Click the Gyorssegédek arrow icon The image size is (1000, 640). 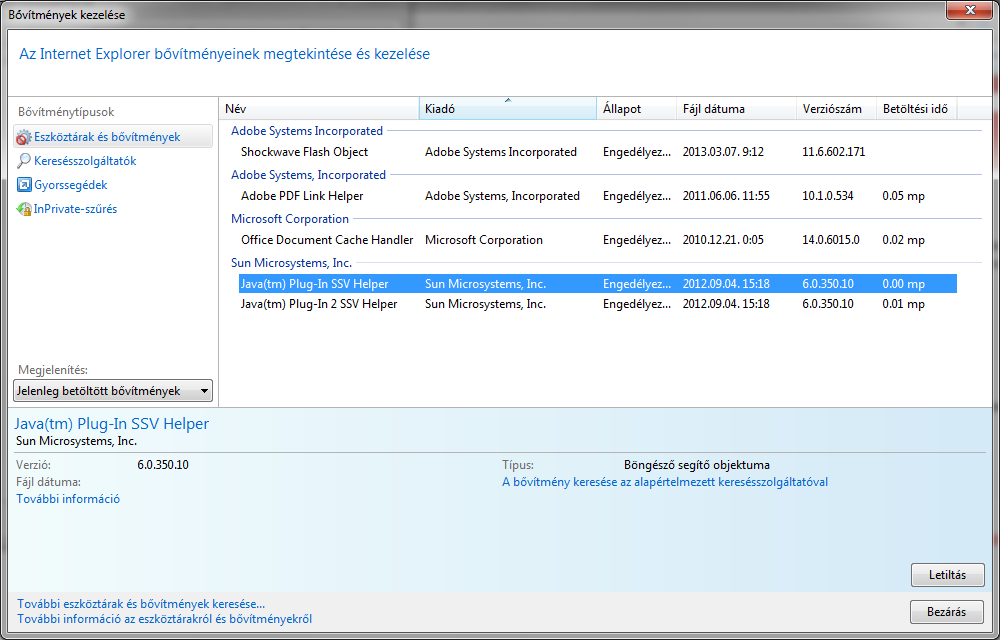click(x=24, y=185)
